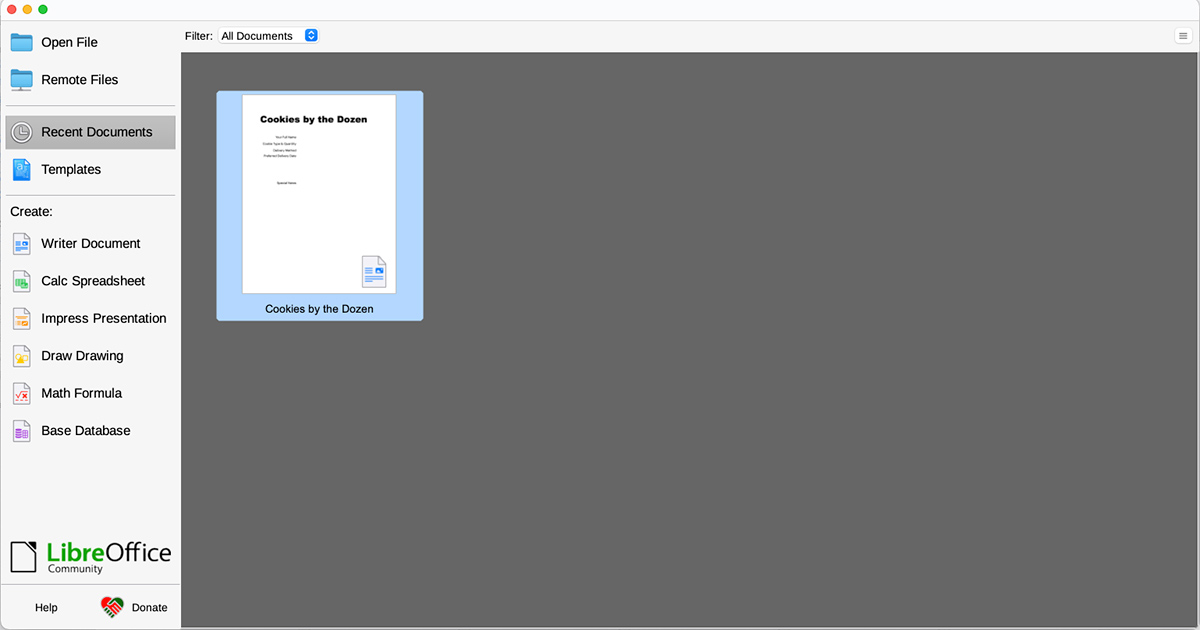Create a new Base Database

[86, 430]
